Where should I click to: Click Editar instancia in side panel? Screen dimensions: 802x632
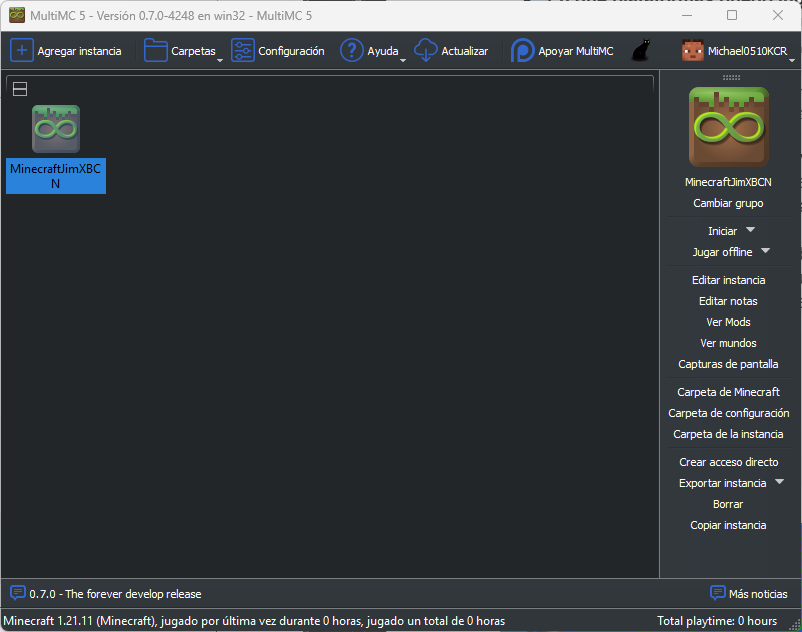tap(728, 280)
